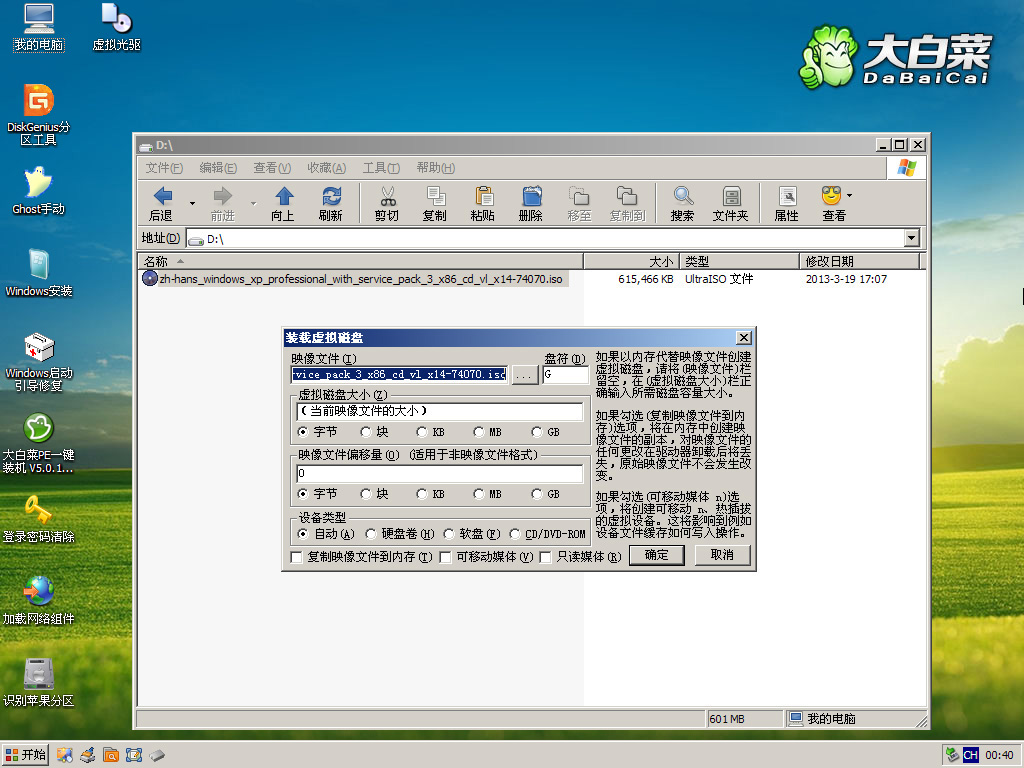
Task: Expand the Back (后退) history dropdown arrow
Action: 192,203
